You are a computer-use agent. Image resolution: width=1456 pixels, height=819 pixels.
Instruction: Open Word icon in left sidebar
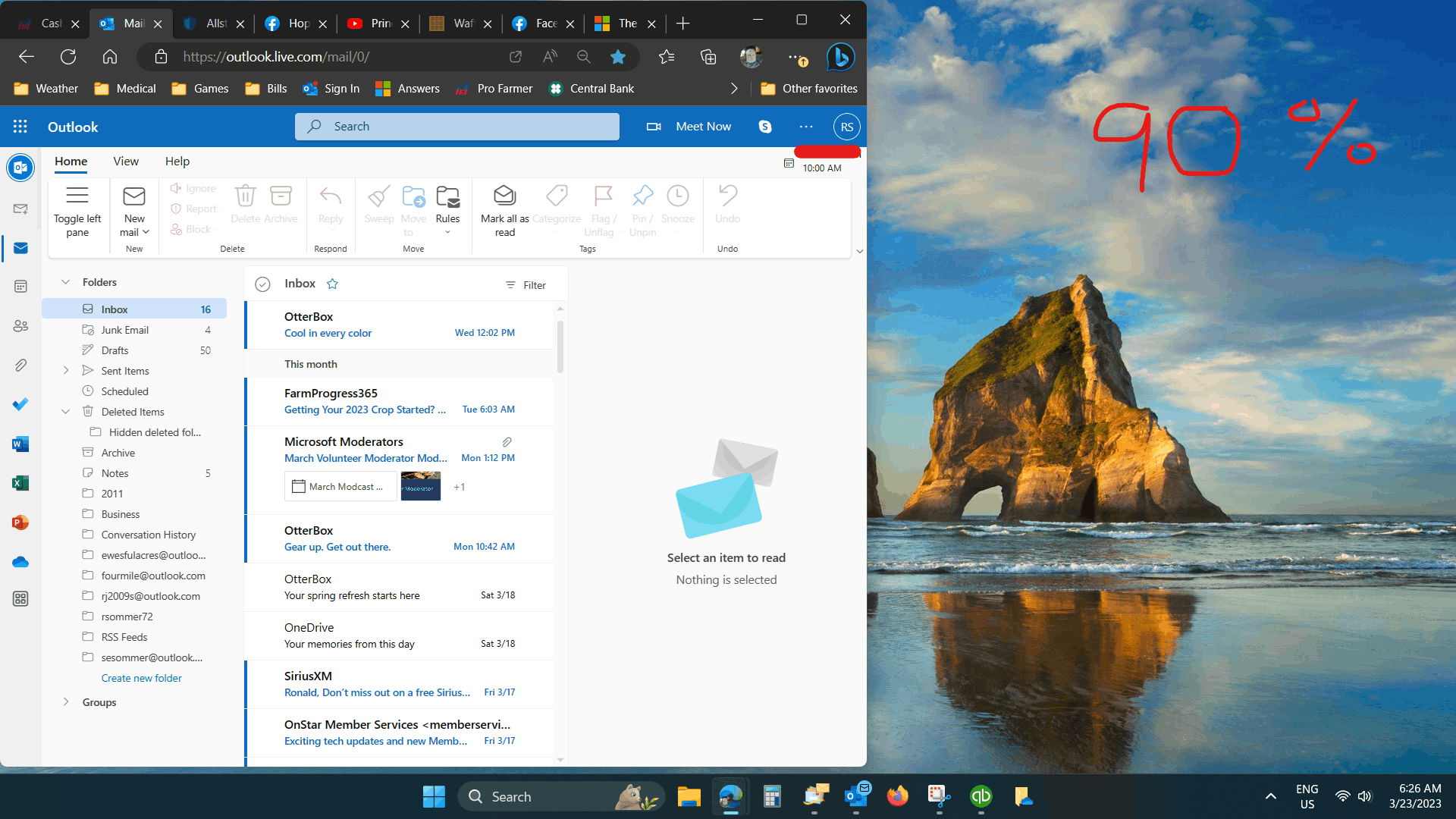tap(20, 444)
